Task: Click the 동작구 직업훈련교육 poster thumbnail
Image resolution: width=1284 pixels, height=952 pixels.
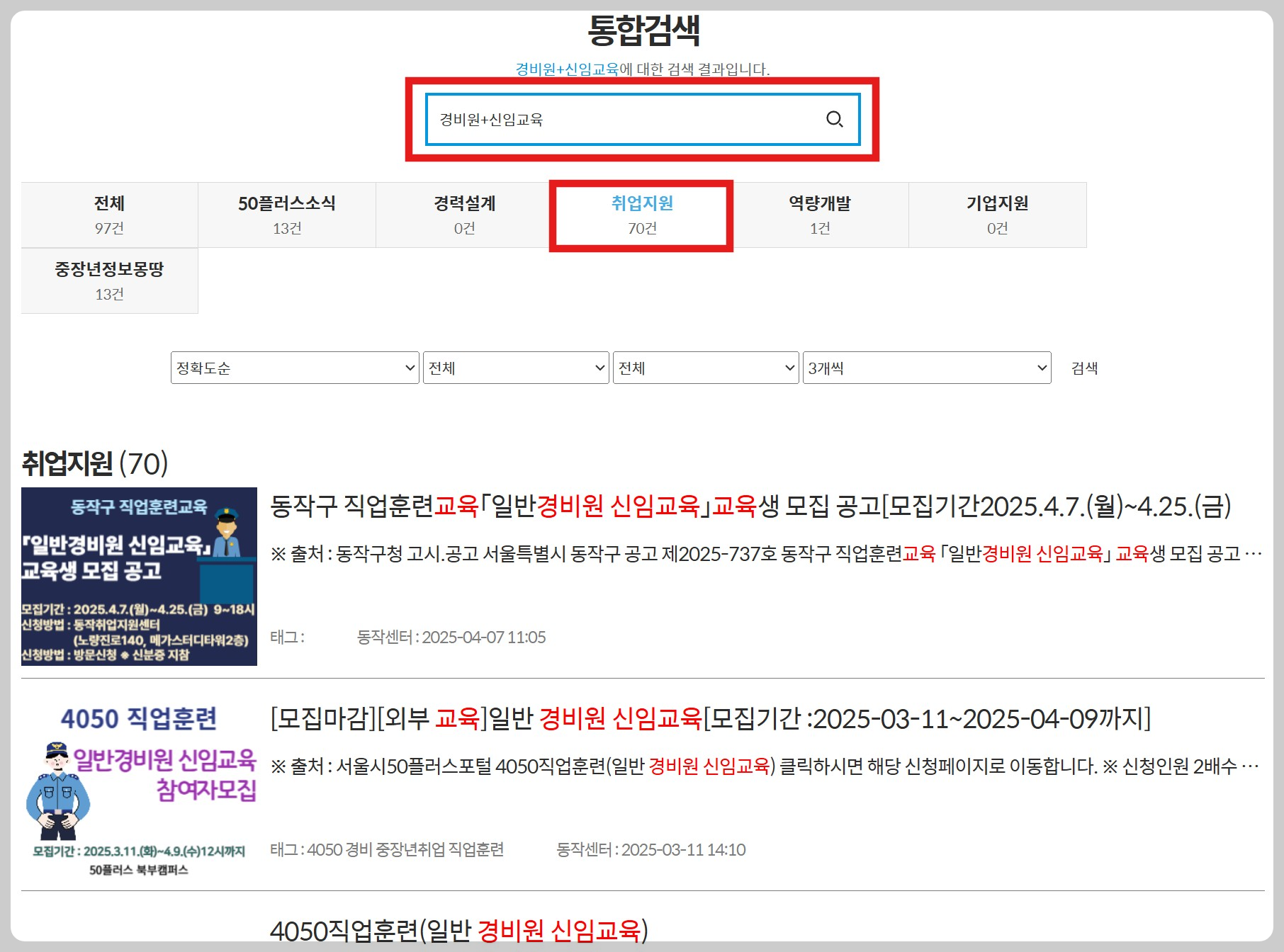Action: coord(140,575)
